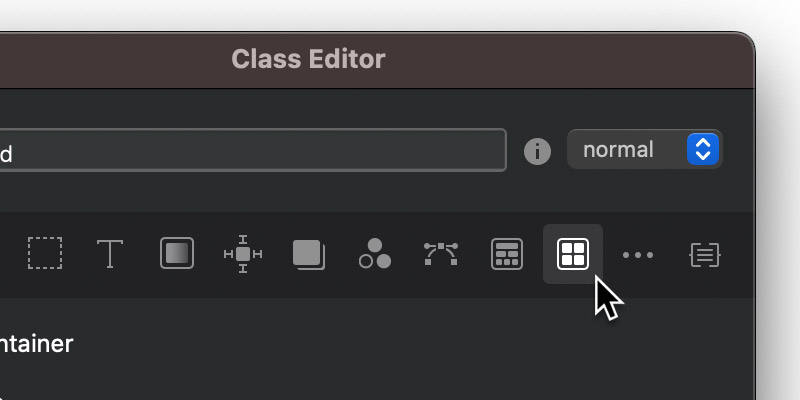Screen dimensions: 800x400
Task: Open the bracketed code lines icon
Action: click(x=705, y=254)
